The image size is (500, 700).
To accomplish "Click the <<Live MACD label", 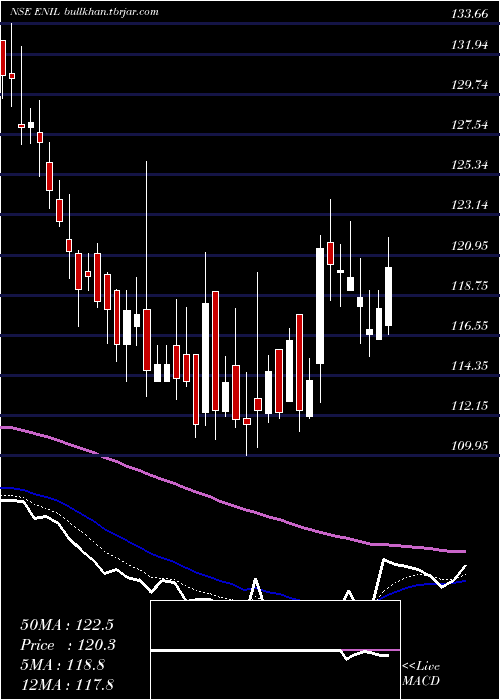I will click(x=421, y=674).
